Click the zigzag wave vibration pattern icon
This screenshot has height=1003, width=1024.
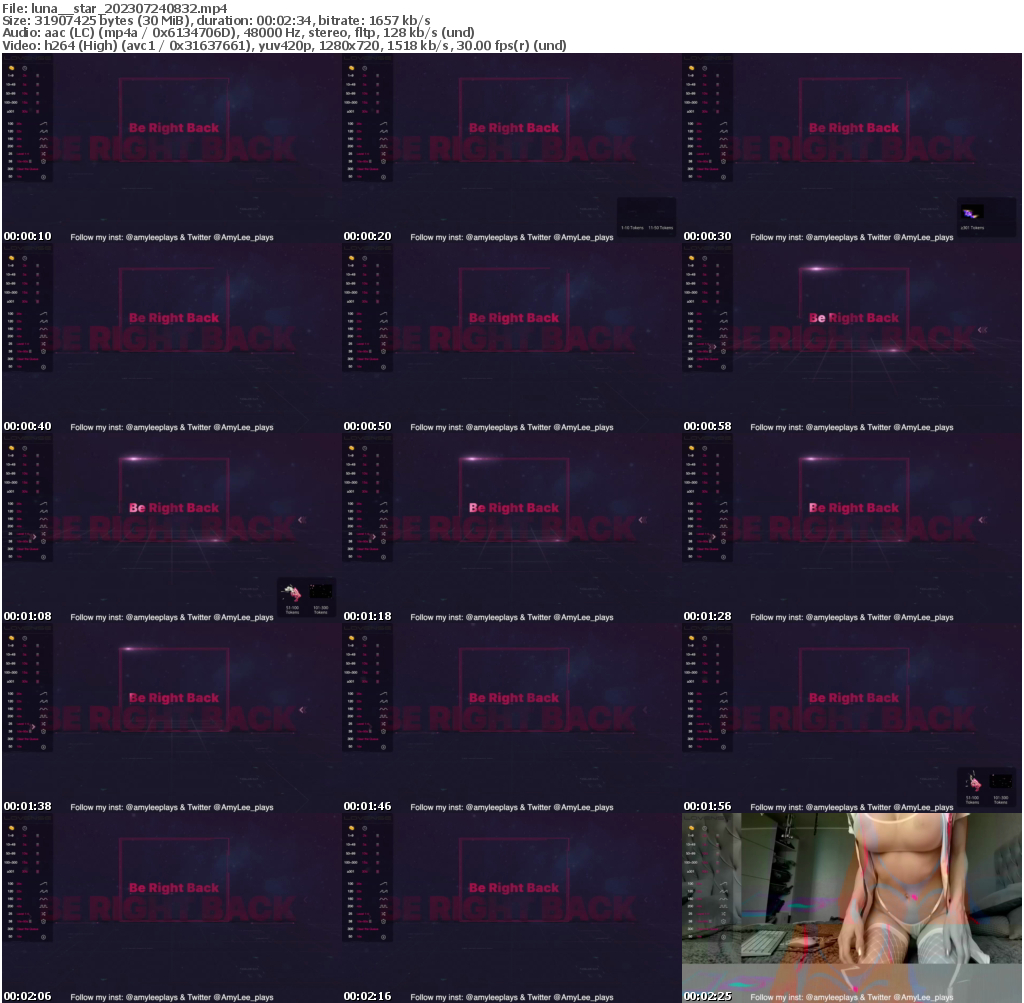point(43,131)
